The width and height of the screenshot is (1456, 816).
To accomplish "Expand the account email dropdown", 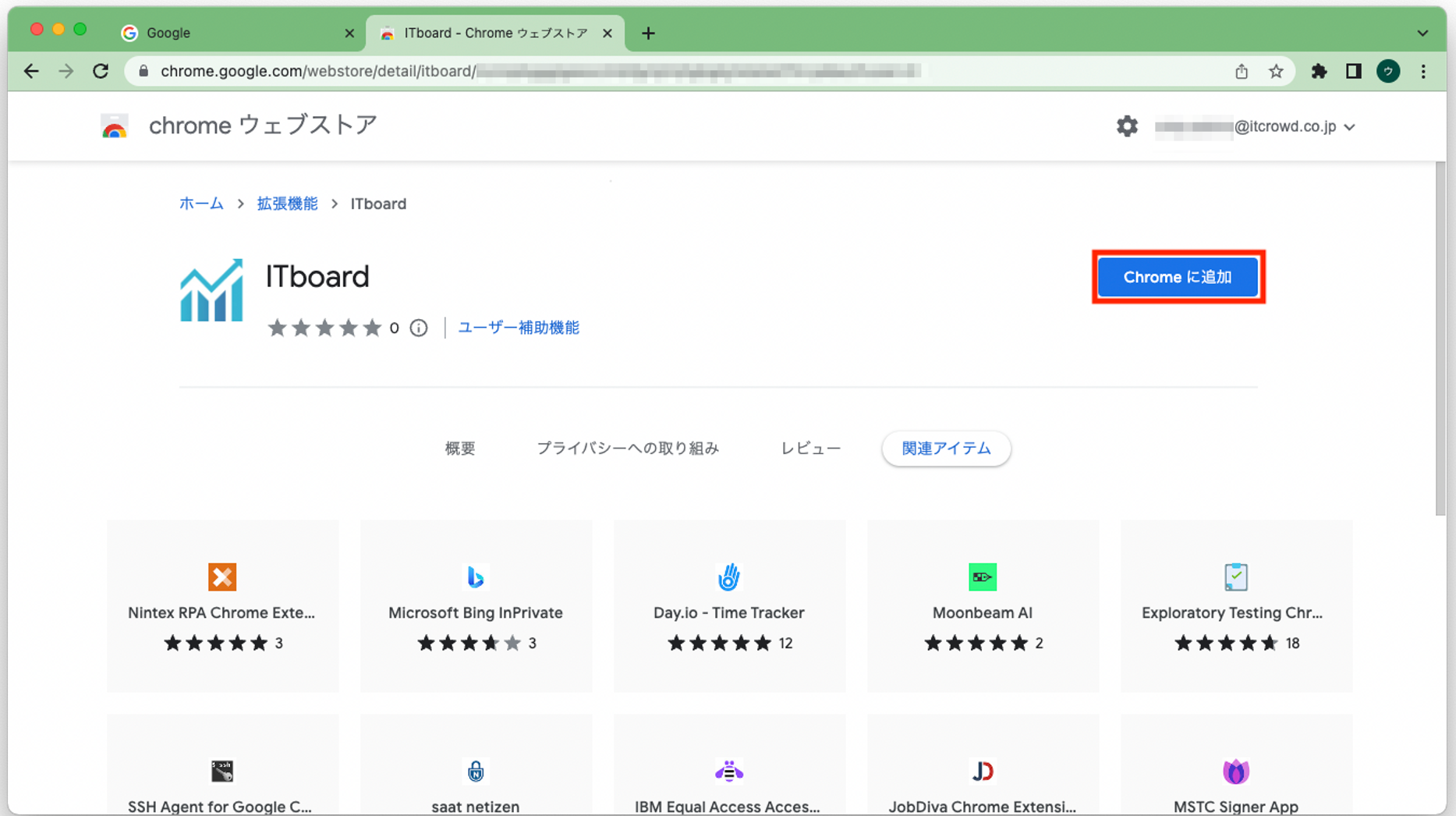I will 1350,127.
